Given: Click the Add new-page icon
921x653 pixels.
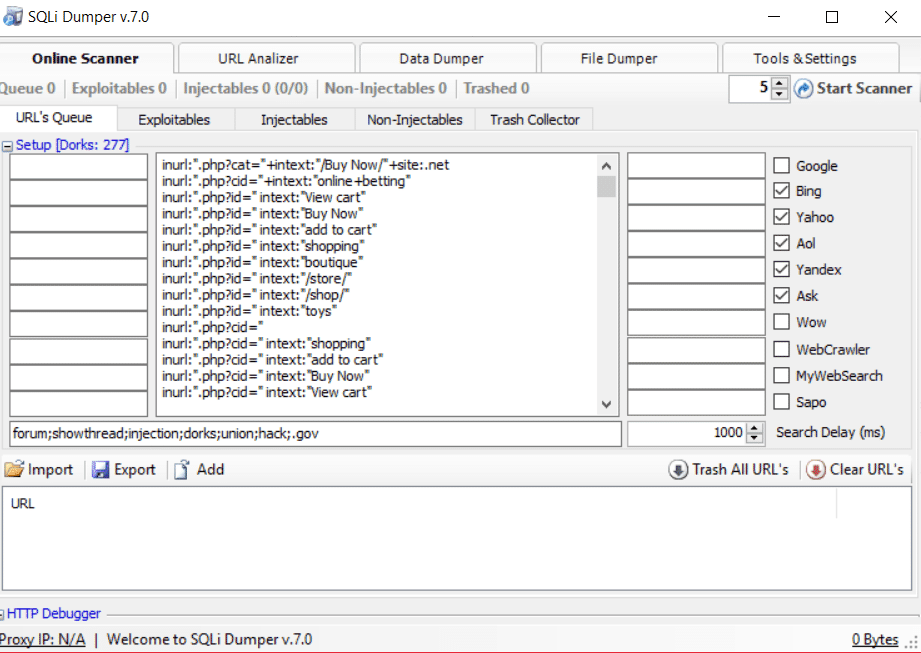Looking at the screenshot, I should [x=184, y=469].
